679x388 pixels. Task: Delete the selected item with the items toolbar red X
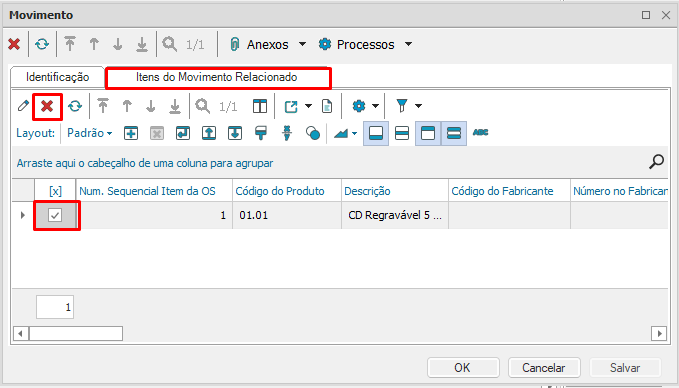pos(47,106)
